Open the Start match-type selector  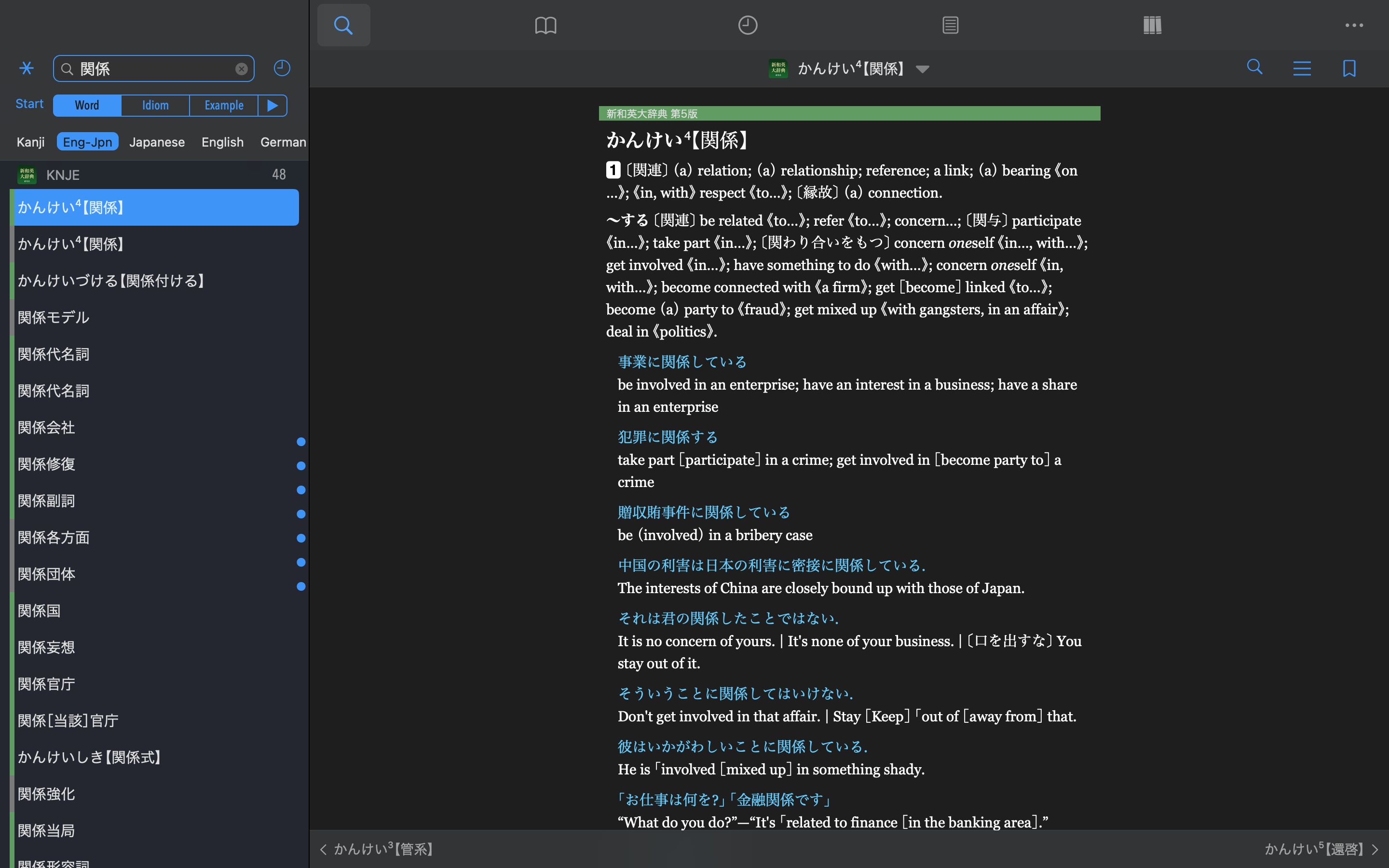(29, 104)
